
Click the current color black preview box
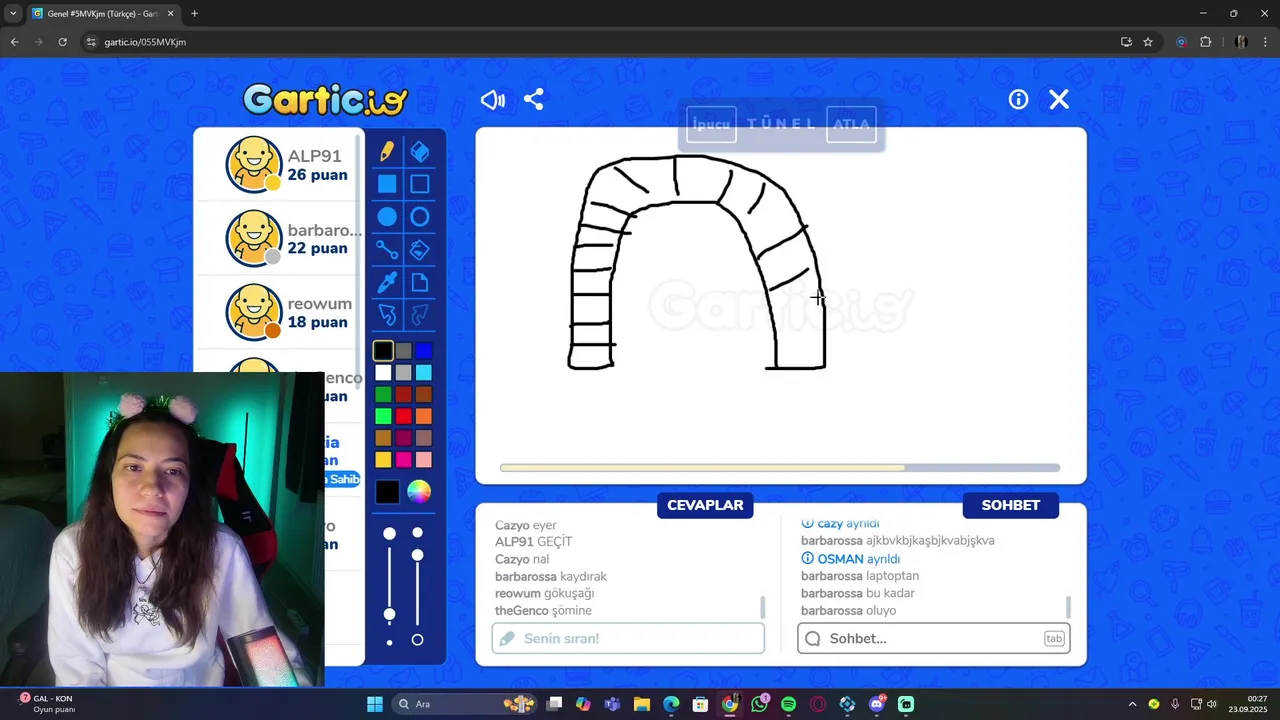[387, 492]
